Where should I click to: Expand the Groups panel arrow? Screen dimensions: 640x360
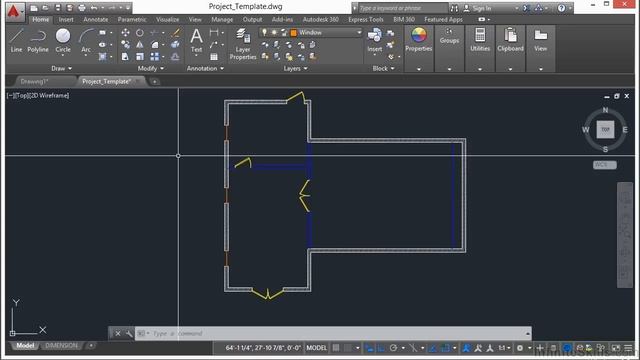[449, 69]
